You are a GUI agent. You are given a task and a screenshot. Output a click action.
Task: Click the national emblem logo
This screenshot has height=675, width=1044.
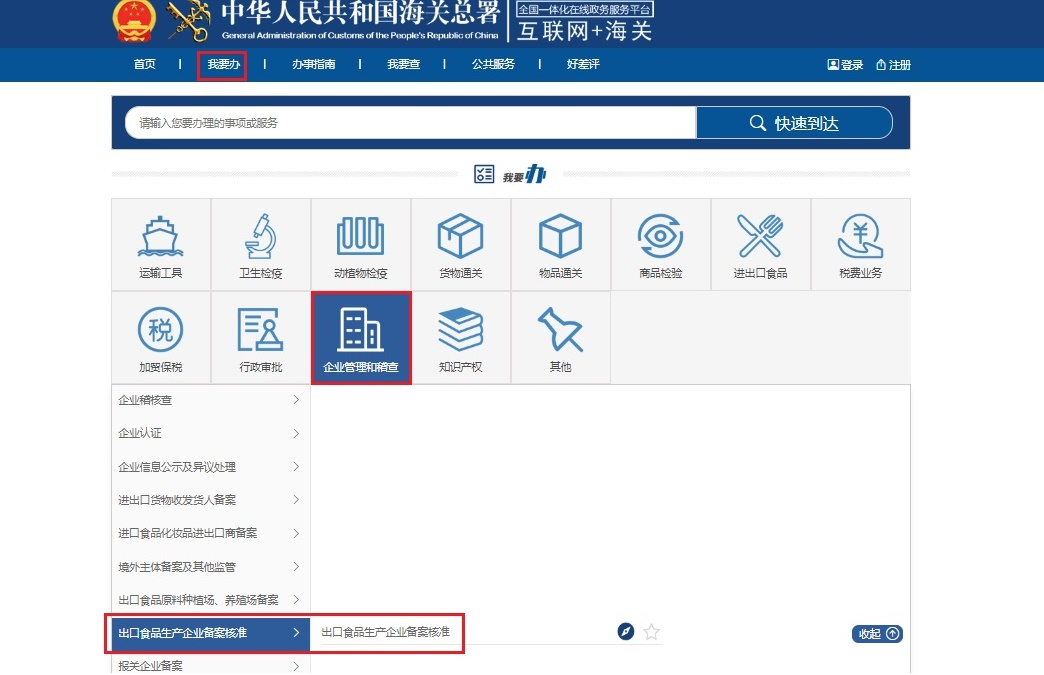134,21
